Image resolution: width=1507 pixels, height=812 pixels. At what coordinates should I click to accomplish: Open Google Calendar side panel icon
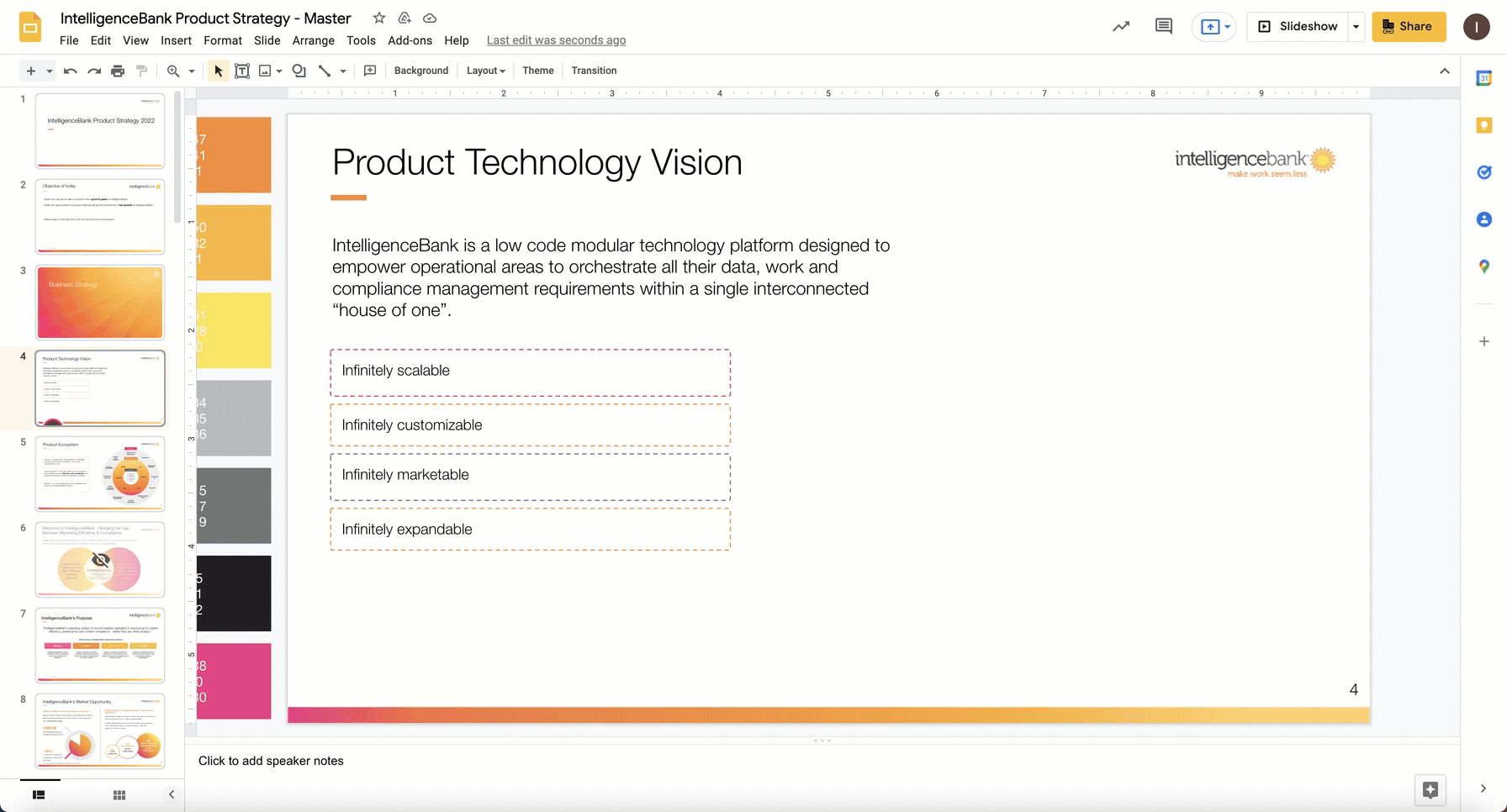click(x=1484, y=78)
